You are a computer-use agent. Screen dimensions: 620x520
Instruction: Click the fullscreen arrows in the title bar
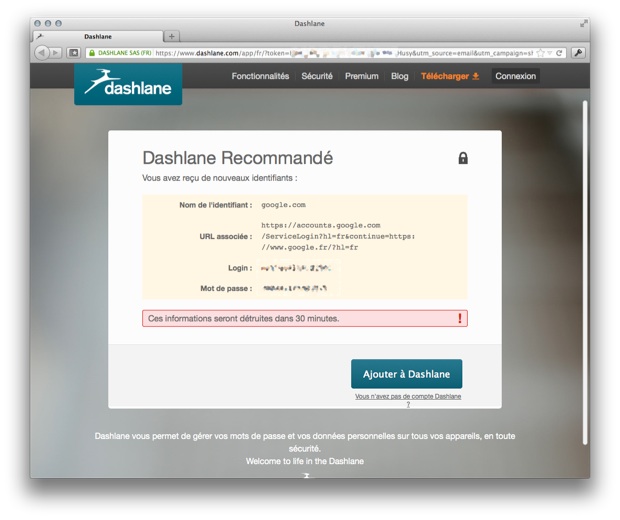583,23
